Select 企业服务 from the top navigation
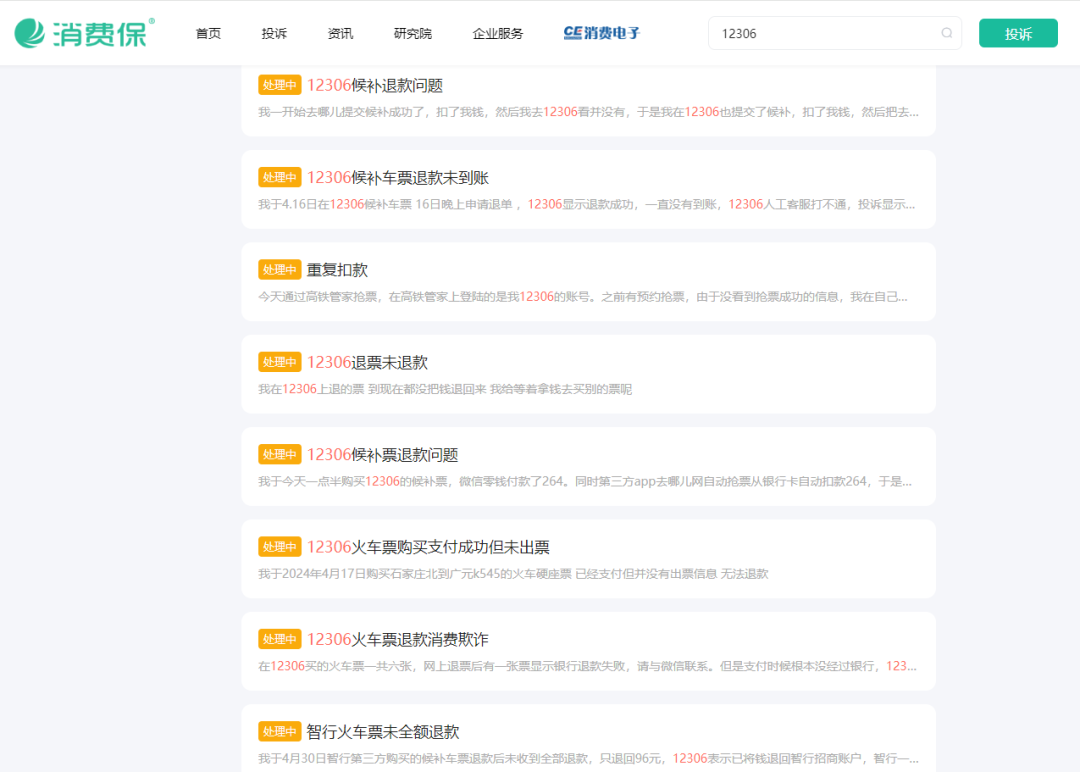The width and height of the screenshot is (1080, 772). (497, 32)
